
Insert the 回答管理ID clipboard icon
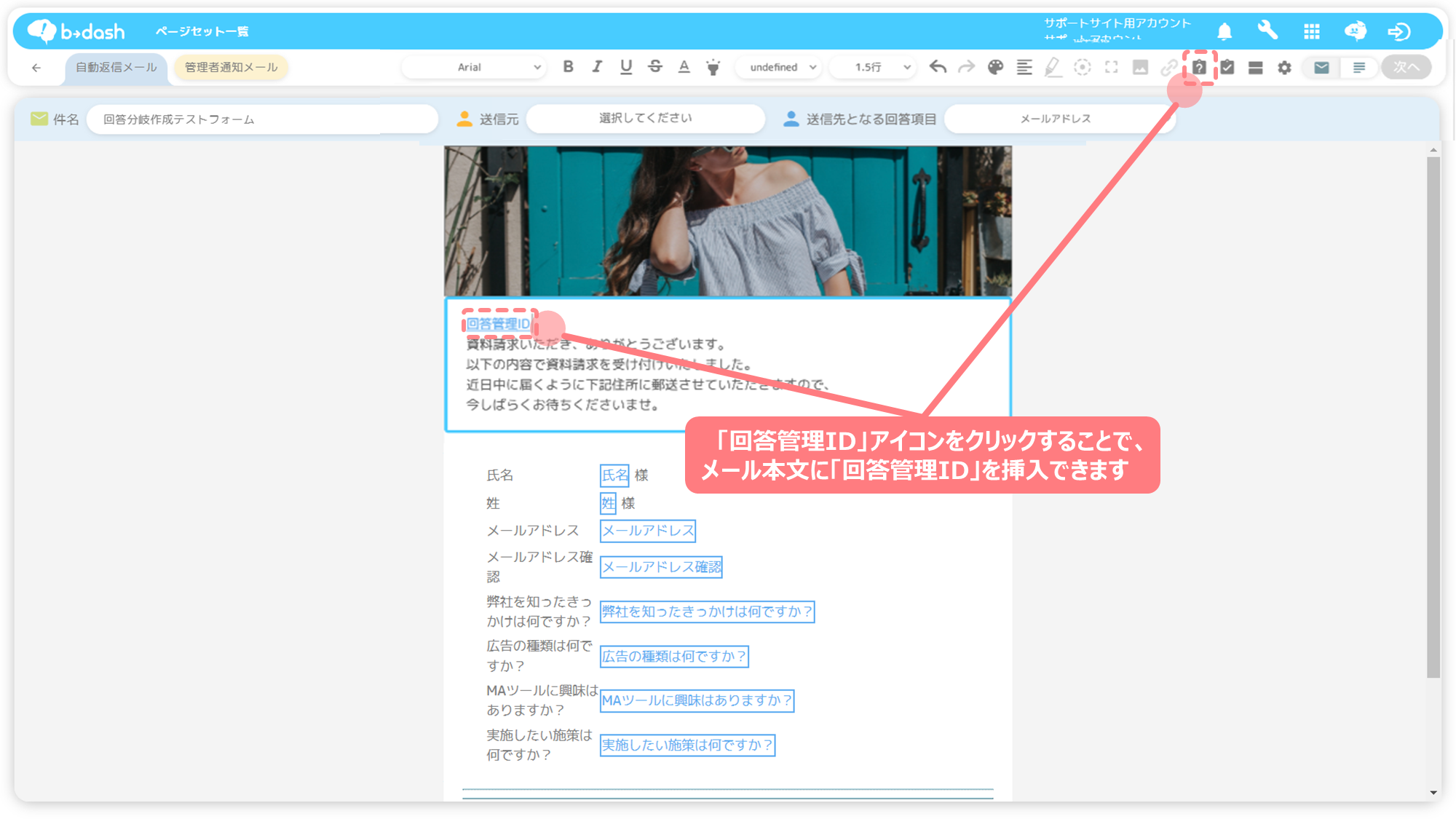coord(1199,67)
